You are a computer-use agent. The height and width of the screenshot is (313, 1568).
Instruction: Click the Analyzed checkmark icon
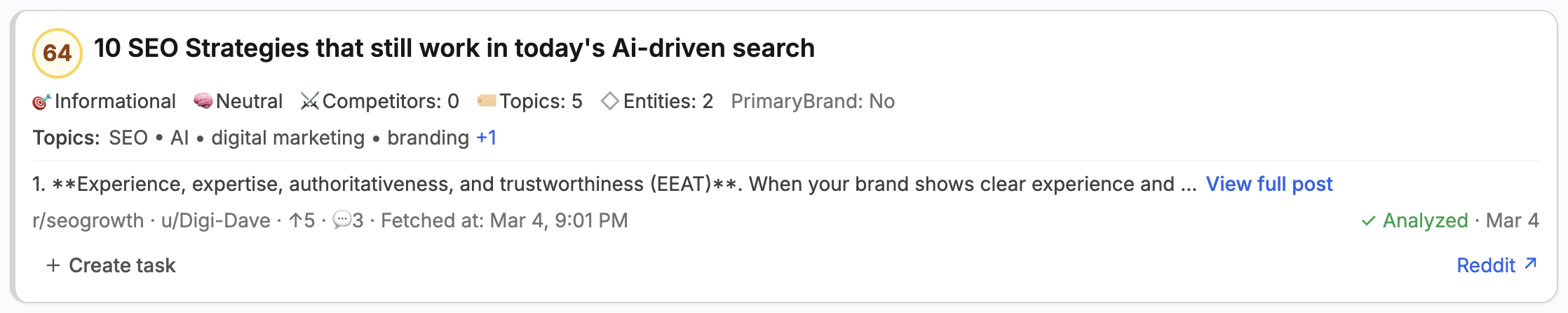[x=1368, y=221]
